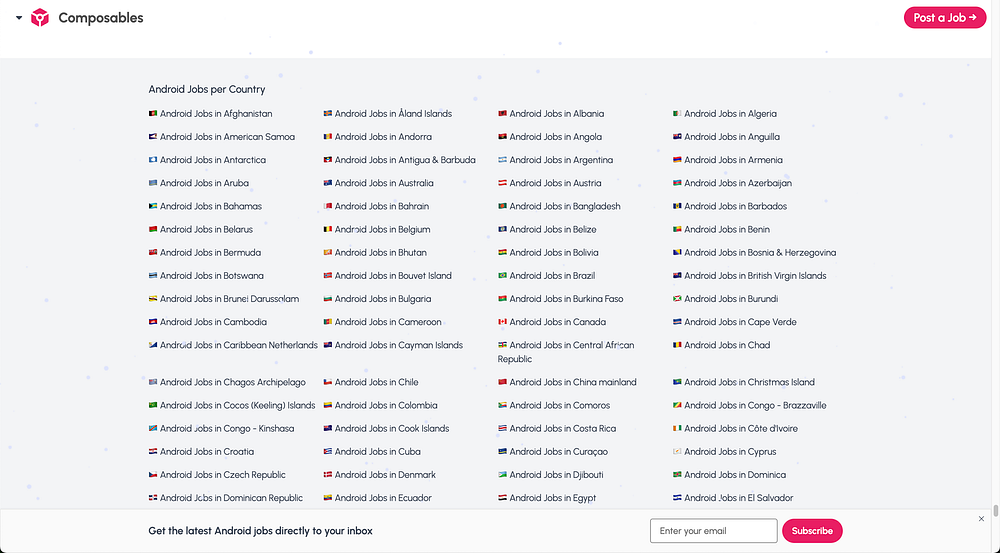Open Android Jobs in Cocos (Keeling) Islands link
Screen dimensions: 1000x553
point(232,406)
